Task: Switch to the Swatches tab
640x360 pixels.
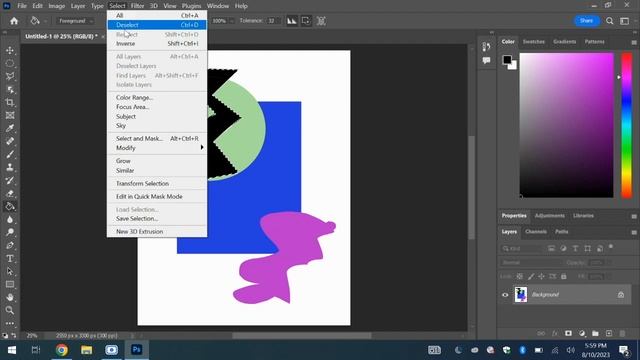Action: (533, 42)
